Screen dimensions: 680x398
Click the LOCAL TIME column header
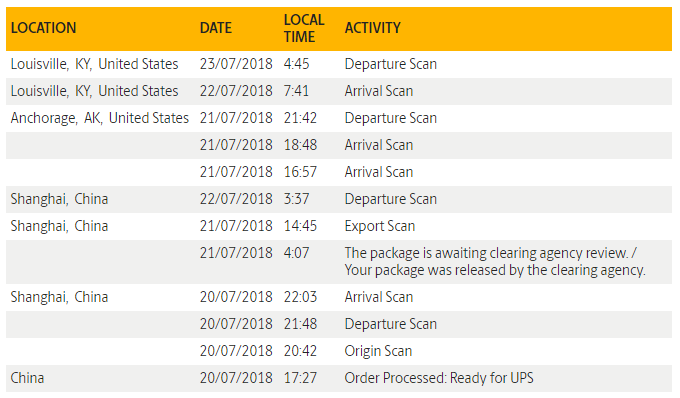[304, 28]
